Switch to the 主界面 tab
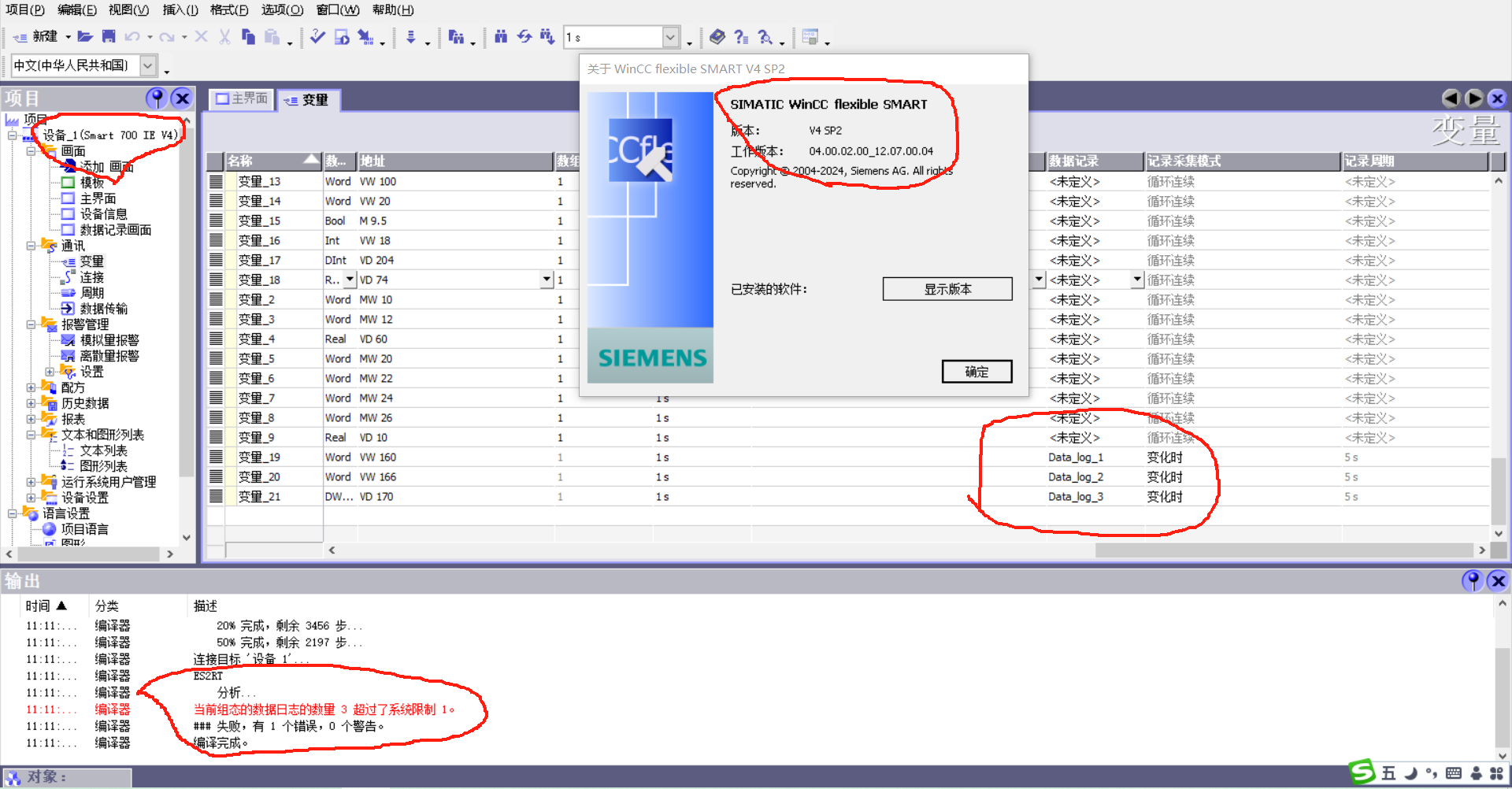Screen dimensions: 1512x789 click(x=242, y=98)
